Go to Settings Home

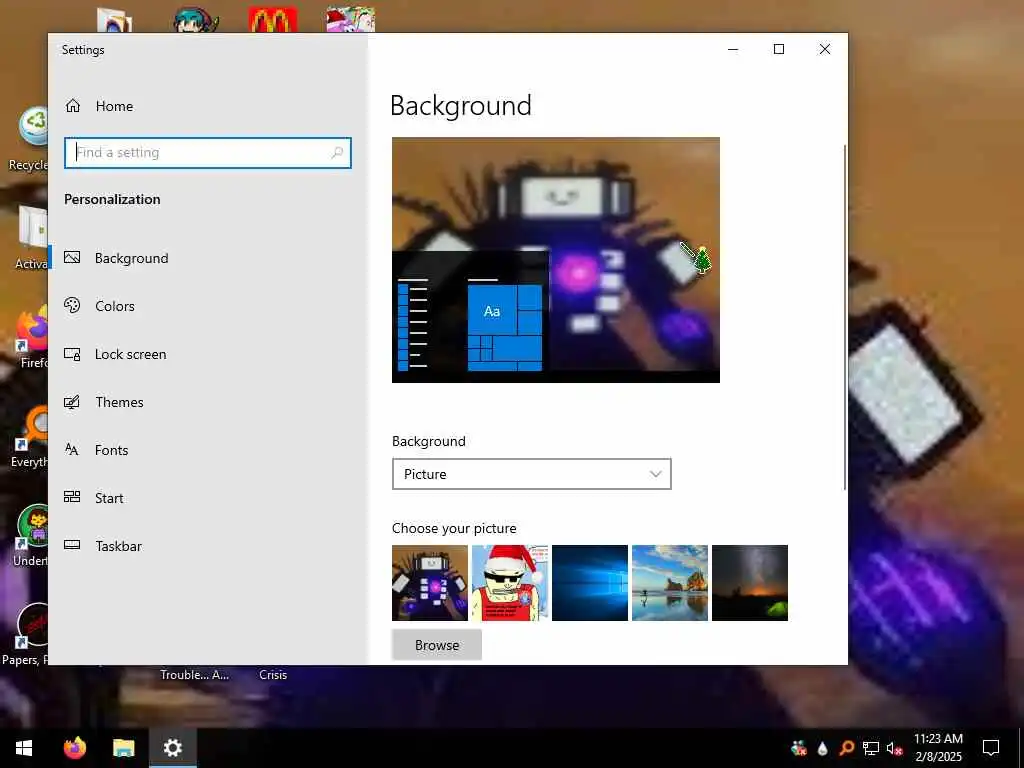pyautogui.click(x=99, y=106)
